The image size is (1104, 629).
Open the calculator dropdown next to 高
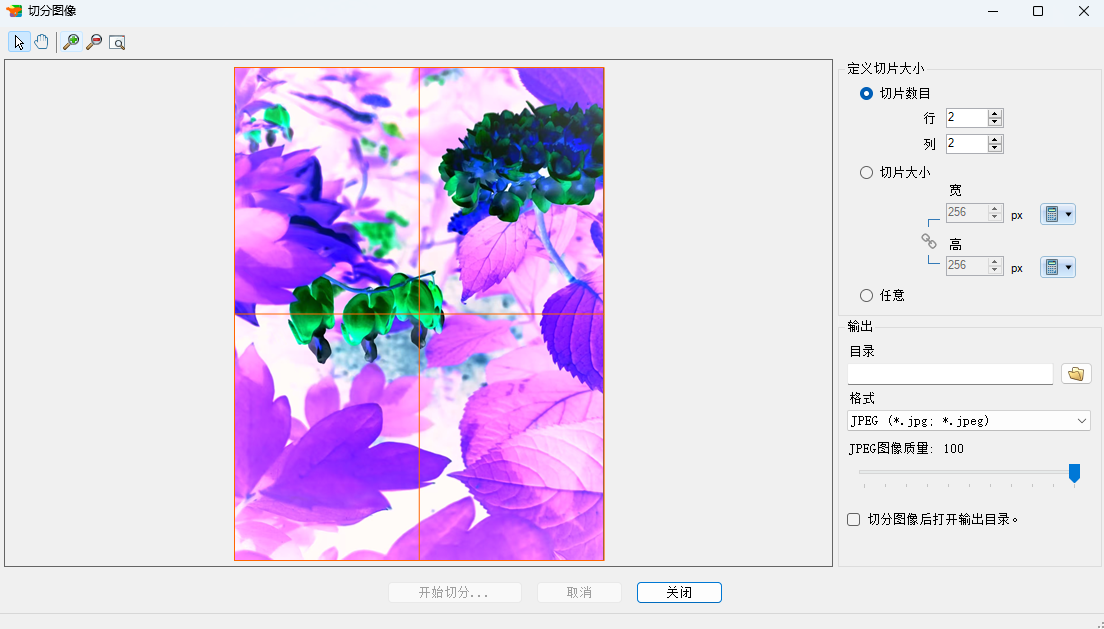tap(1058, 266)
